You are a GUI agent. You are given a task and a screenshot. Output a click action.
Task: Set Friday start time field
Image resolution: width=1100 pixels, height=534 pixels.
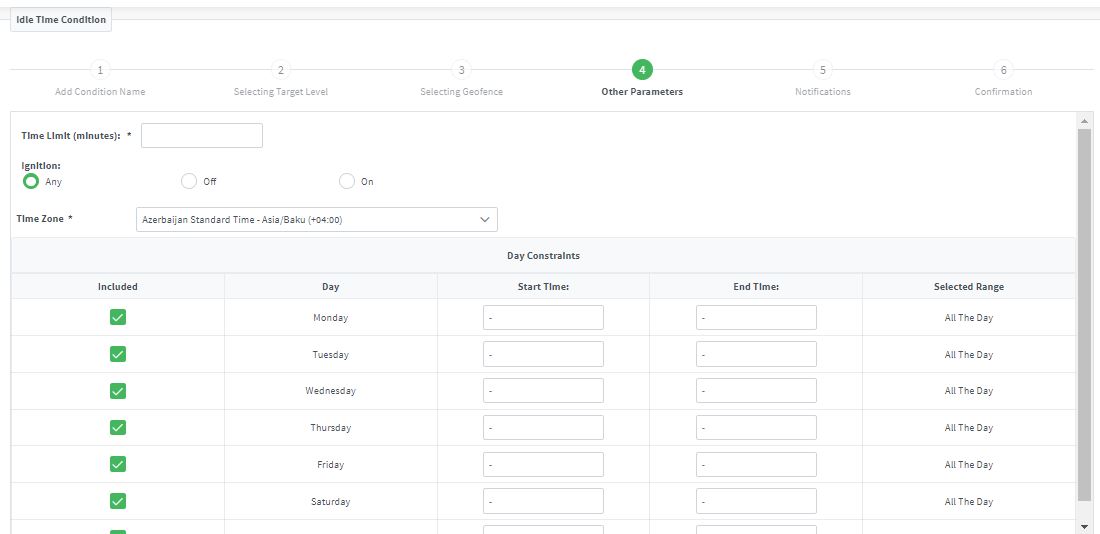[543, 465]
